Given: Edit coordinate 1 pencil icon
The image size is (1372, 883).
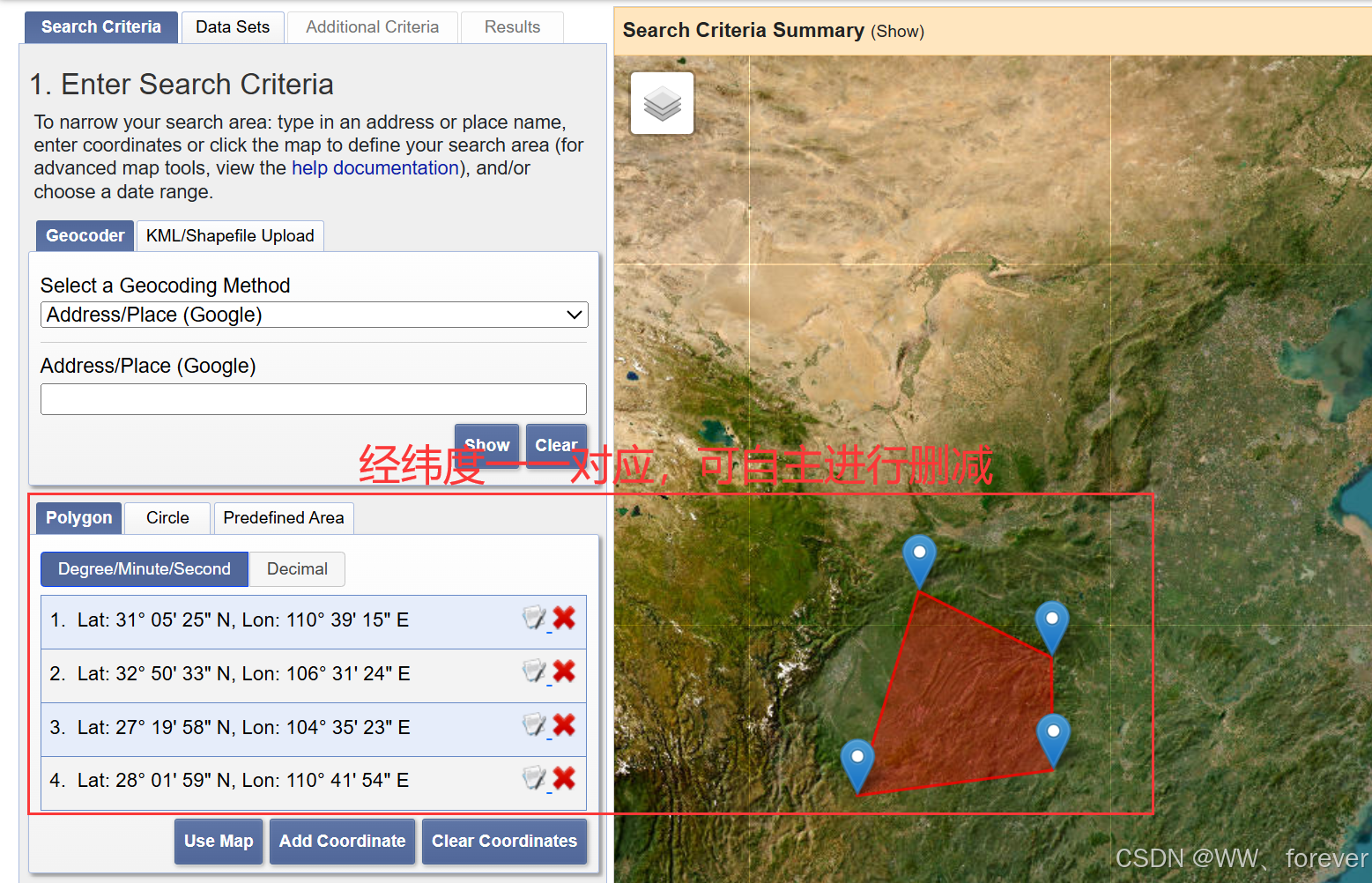Looking at the screenshot, I should click(535, 619).
